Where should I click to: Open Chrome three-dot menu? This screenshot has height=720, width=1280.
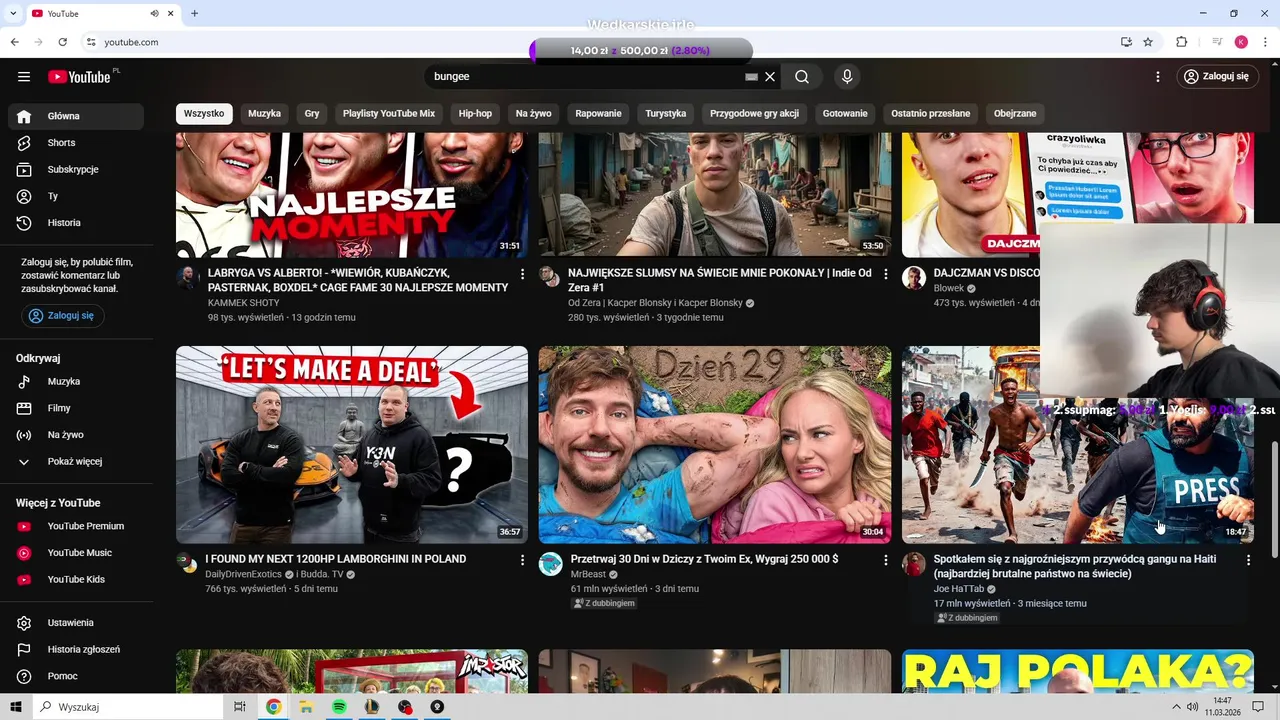click(1265, 42)
